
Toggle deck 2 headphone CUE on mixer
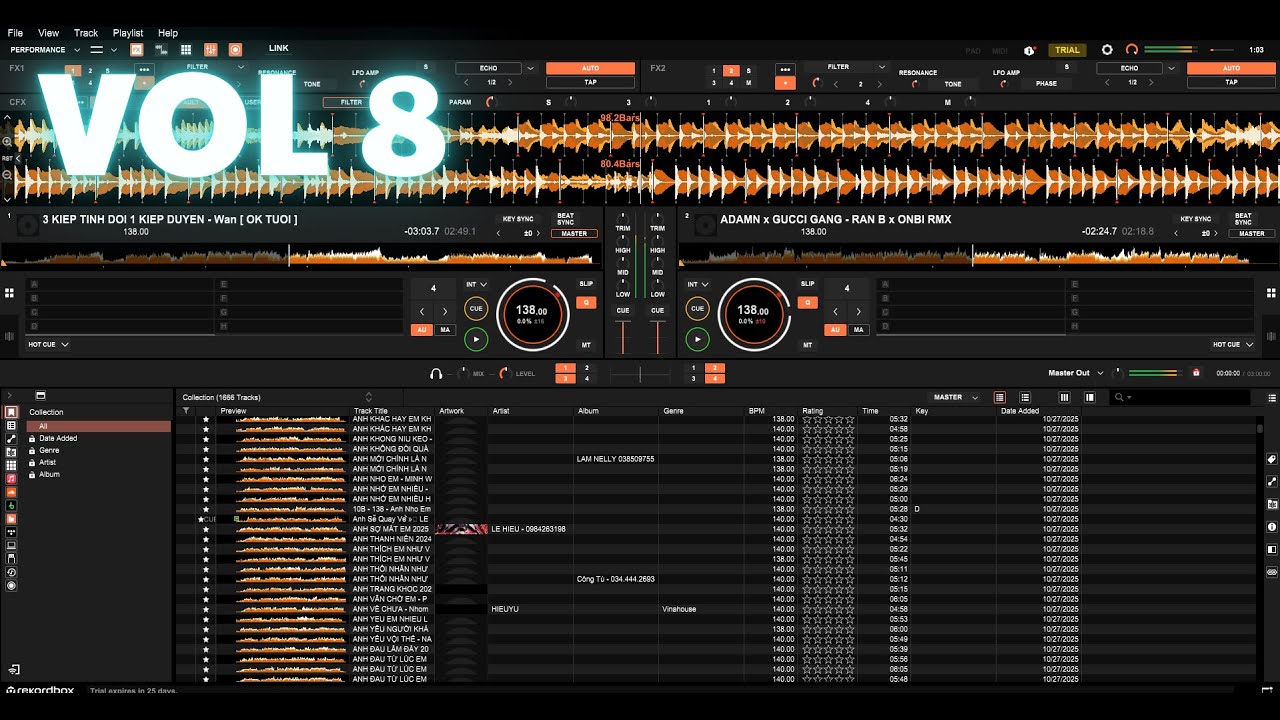pyautogui.click(x=657, y=310)
